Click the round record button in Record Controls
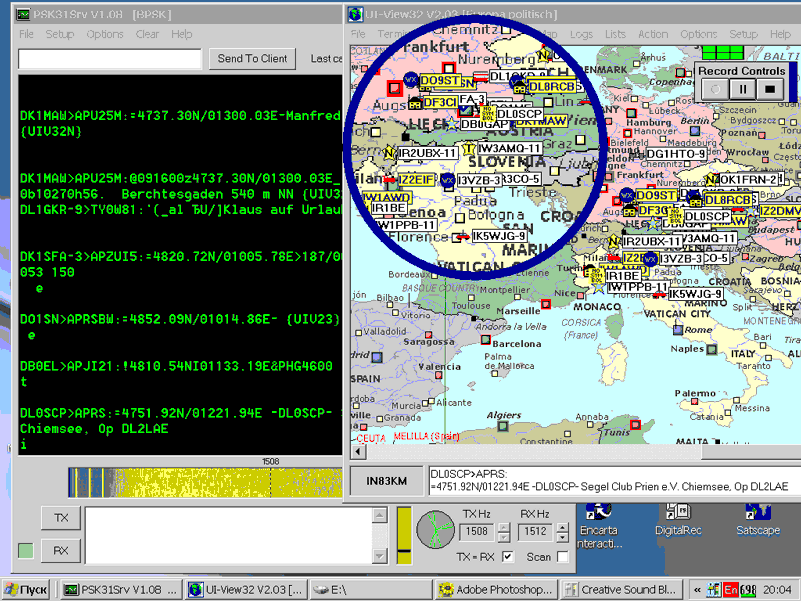This screenshot has height=601, width=801. [715, 89]
